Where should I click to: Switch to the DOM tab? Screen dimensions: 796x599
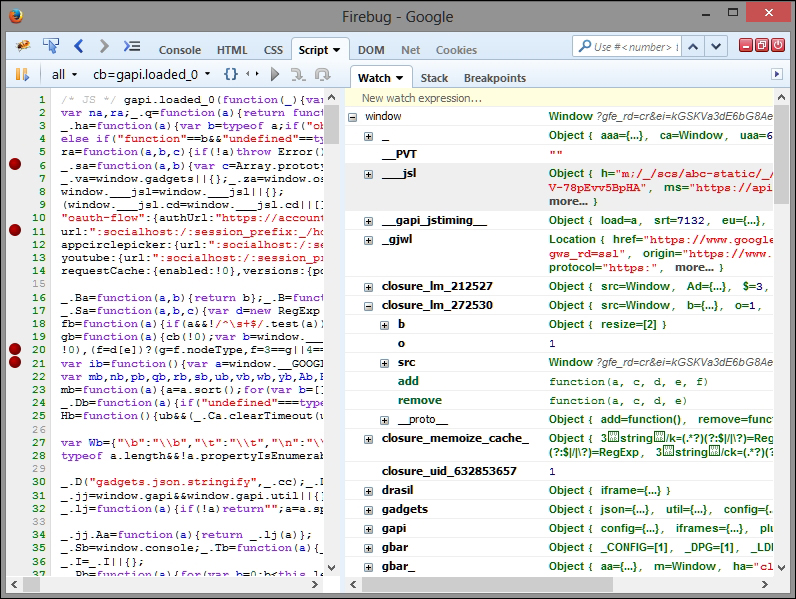pyautogui.click(x=371, y=50)
